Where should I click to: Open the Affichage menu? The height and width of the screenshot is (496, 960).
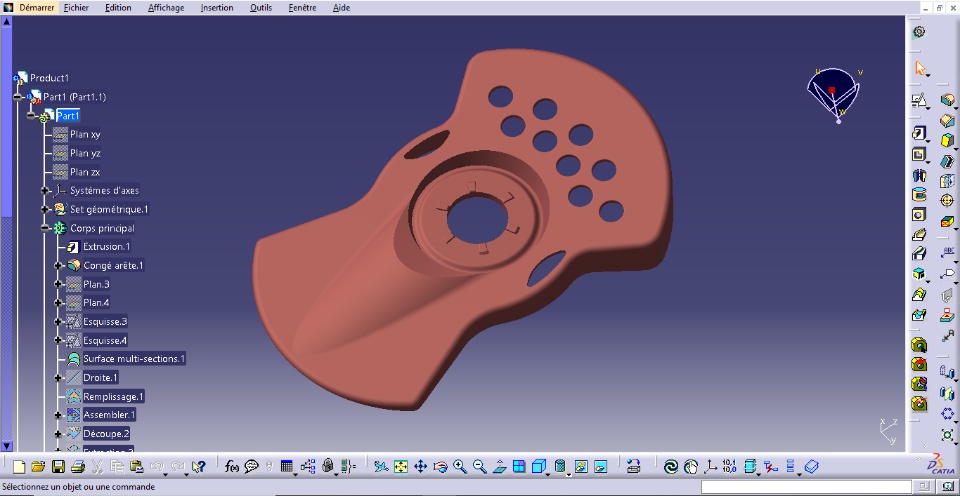pos(166,8)
